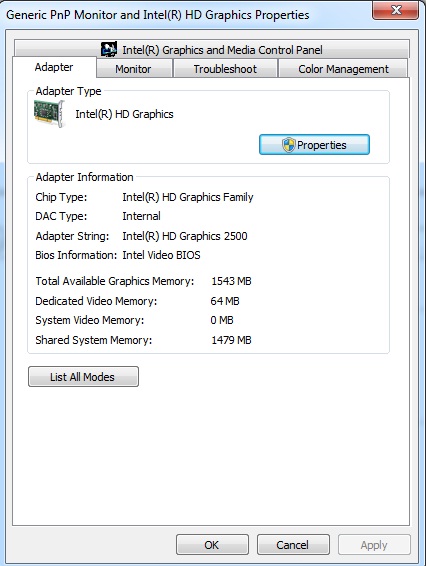This screenshot has width=426, height=566.
Task: Select the Adapter tab
Action: pos(54,67)
